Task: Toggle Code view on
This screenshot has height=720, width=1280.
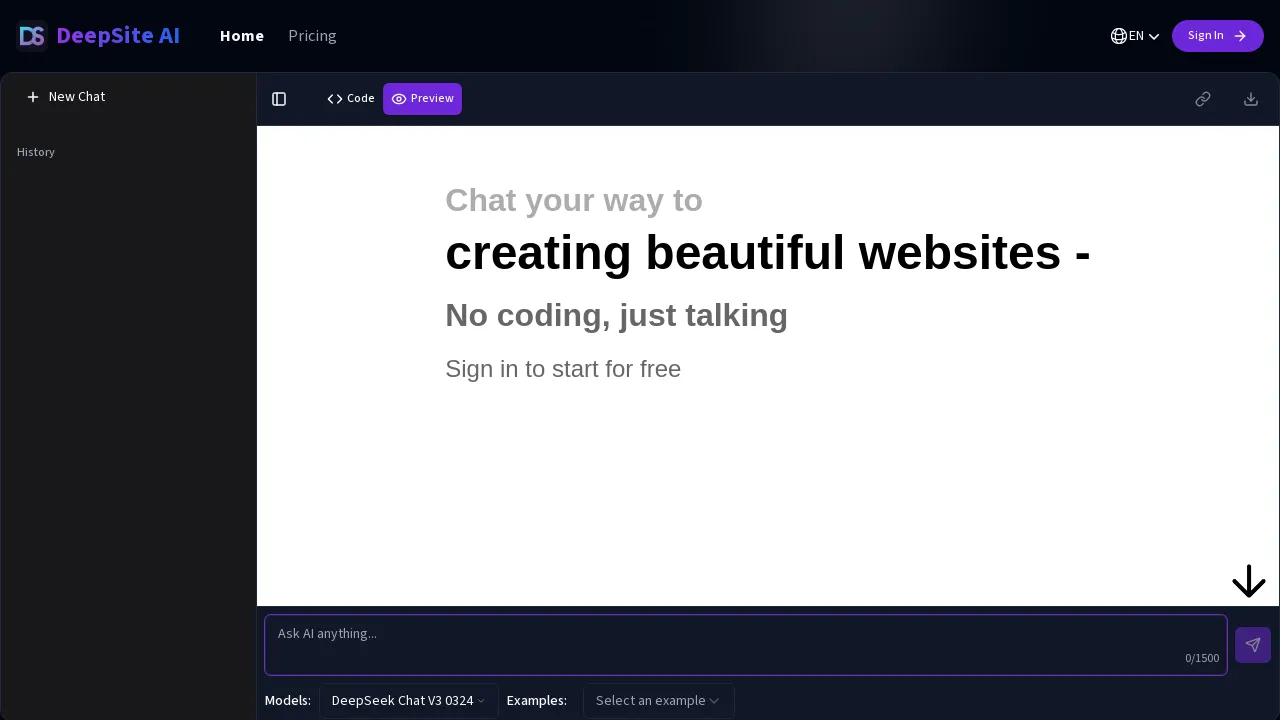Action: (351, 99)
